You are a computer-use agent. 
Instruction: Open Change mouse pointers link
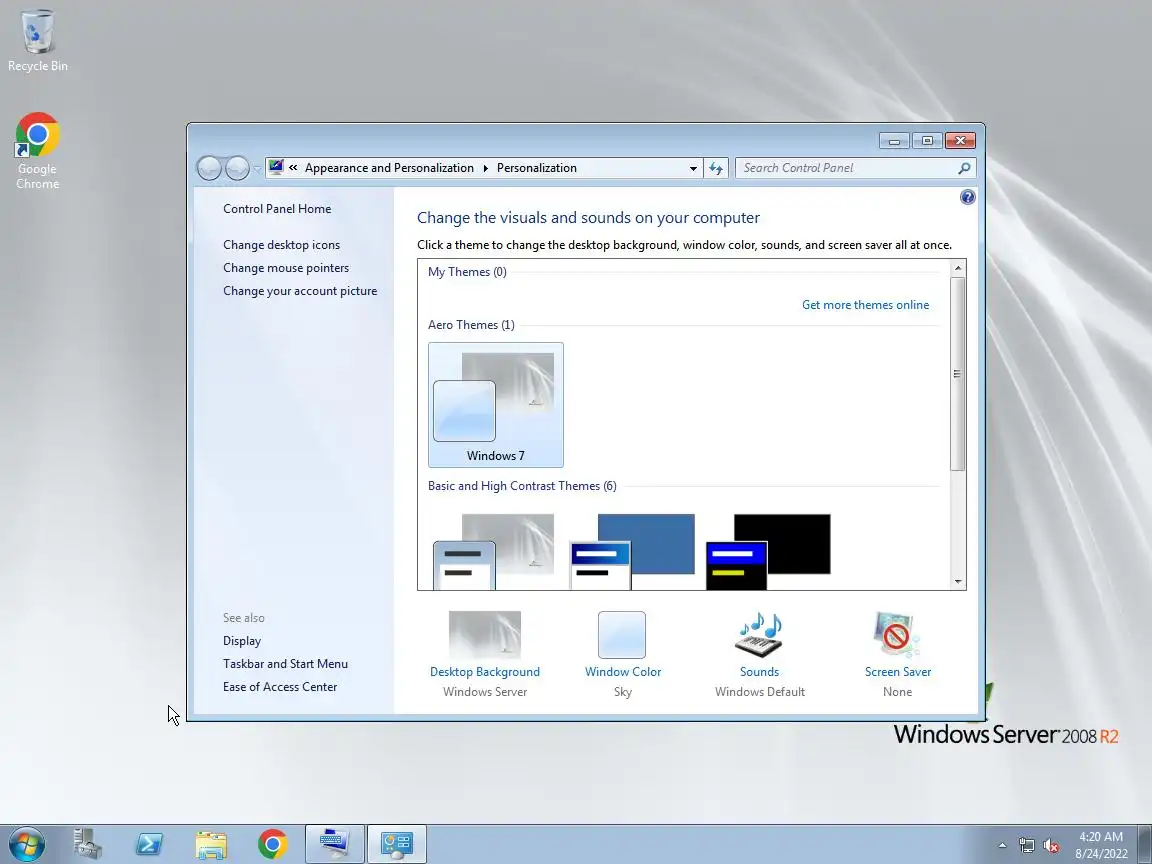(286, 267)
